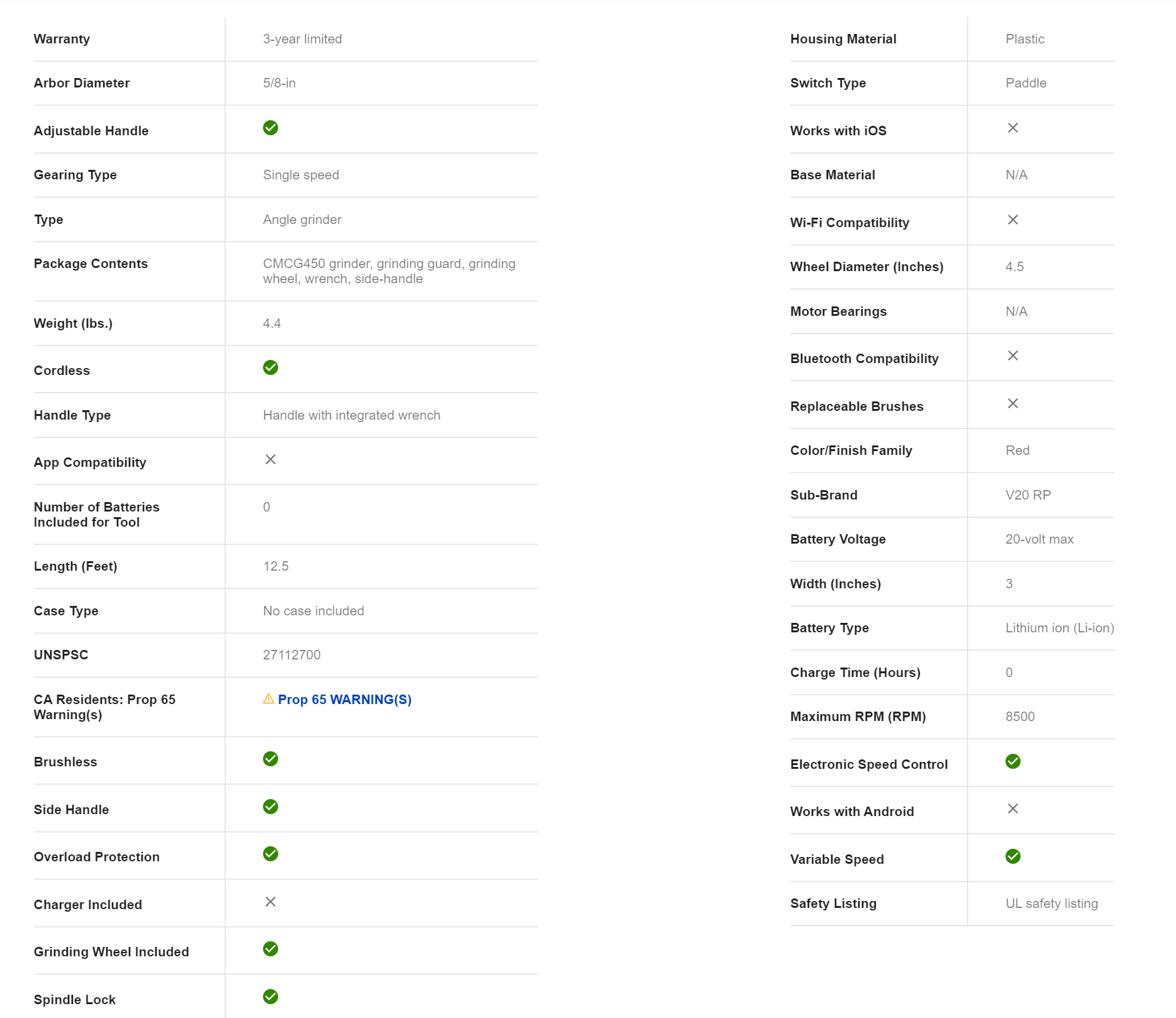
Task: Click the Bluetooth Compatibility X icon
Action: [x=1013, y=355]
